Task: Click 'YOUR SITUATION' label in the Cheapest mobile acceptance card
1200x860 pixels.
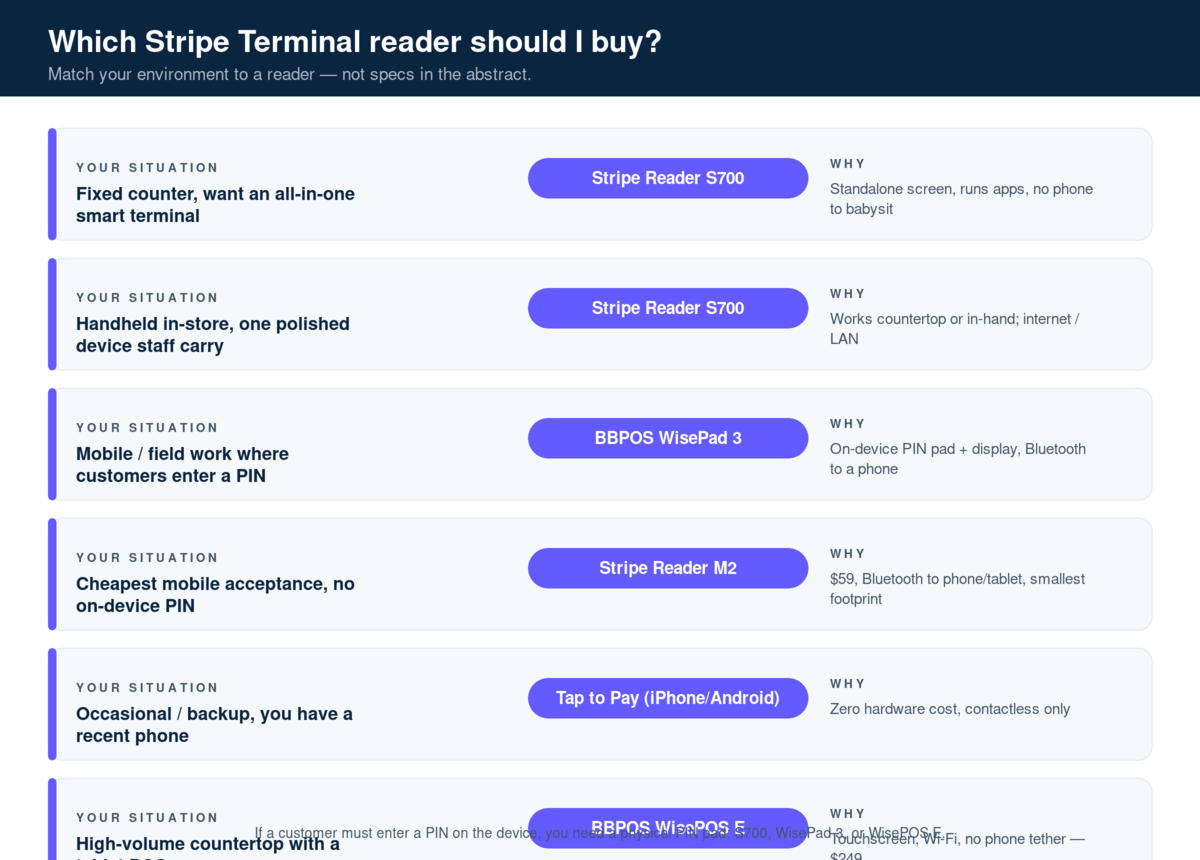Action: [147, 558]
